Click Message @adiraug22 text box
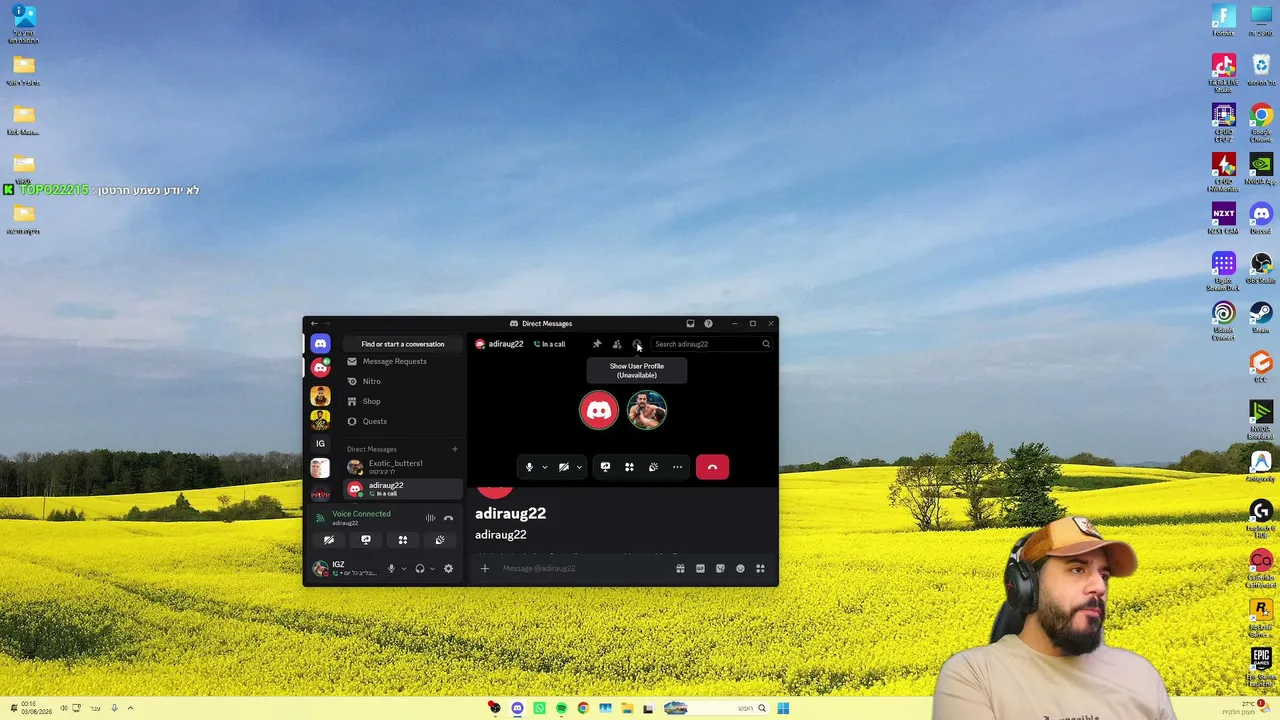 point(585,569)
